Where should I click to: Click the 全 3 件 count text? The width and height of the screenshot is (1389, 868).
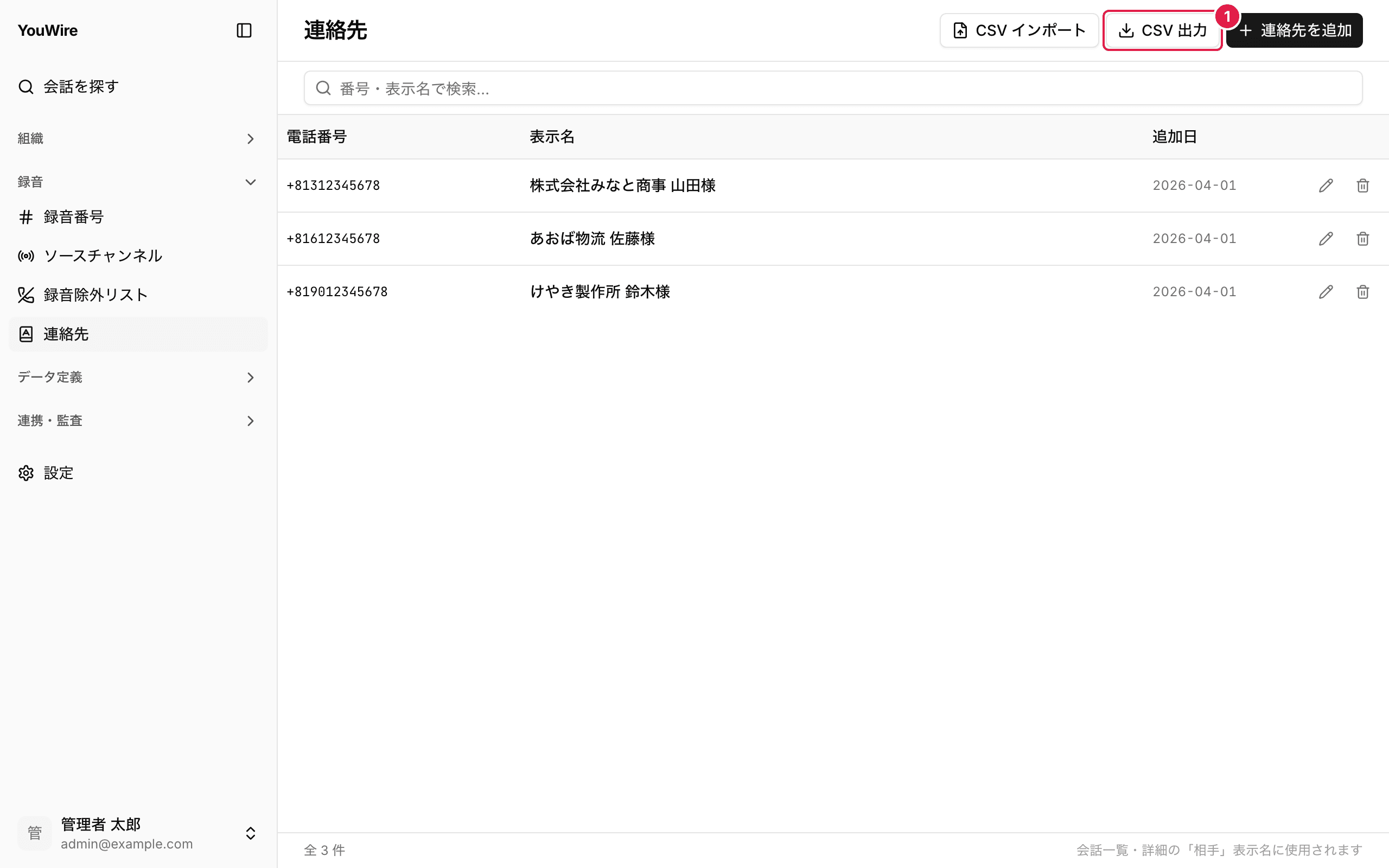[324, 850]
